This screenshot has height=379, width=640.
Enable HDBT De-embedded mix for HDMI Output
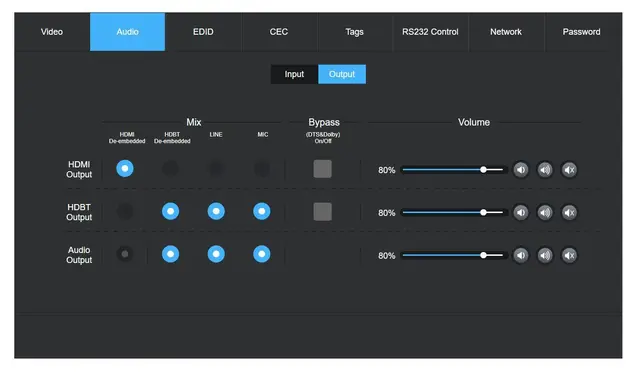[171, 168]
